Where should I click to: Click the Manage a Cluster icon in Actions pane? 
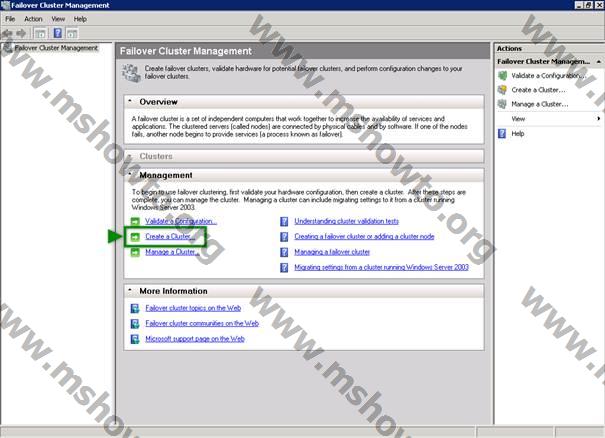point(502,104)
